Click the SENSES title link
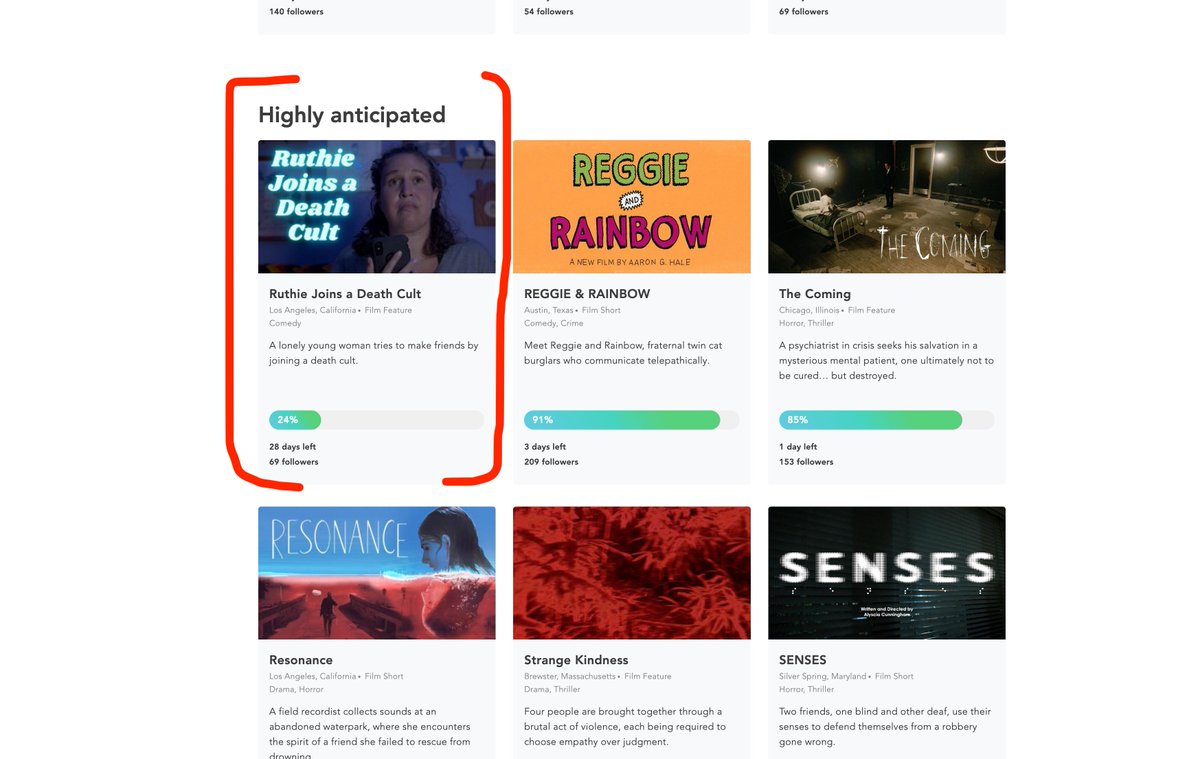The height and width of the screenshot is (759, 1200). click(x=803, y=660)
